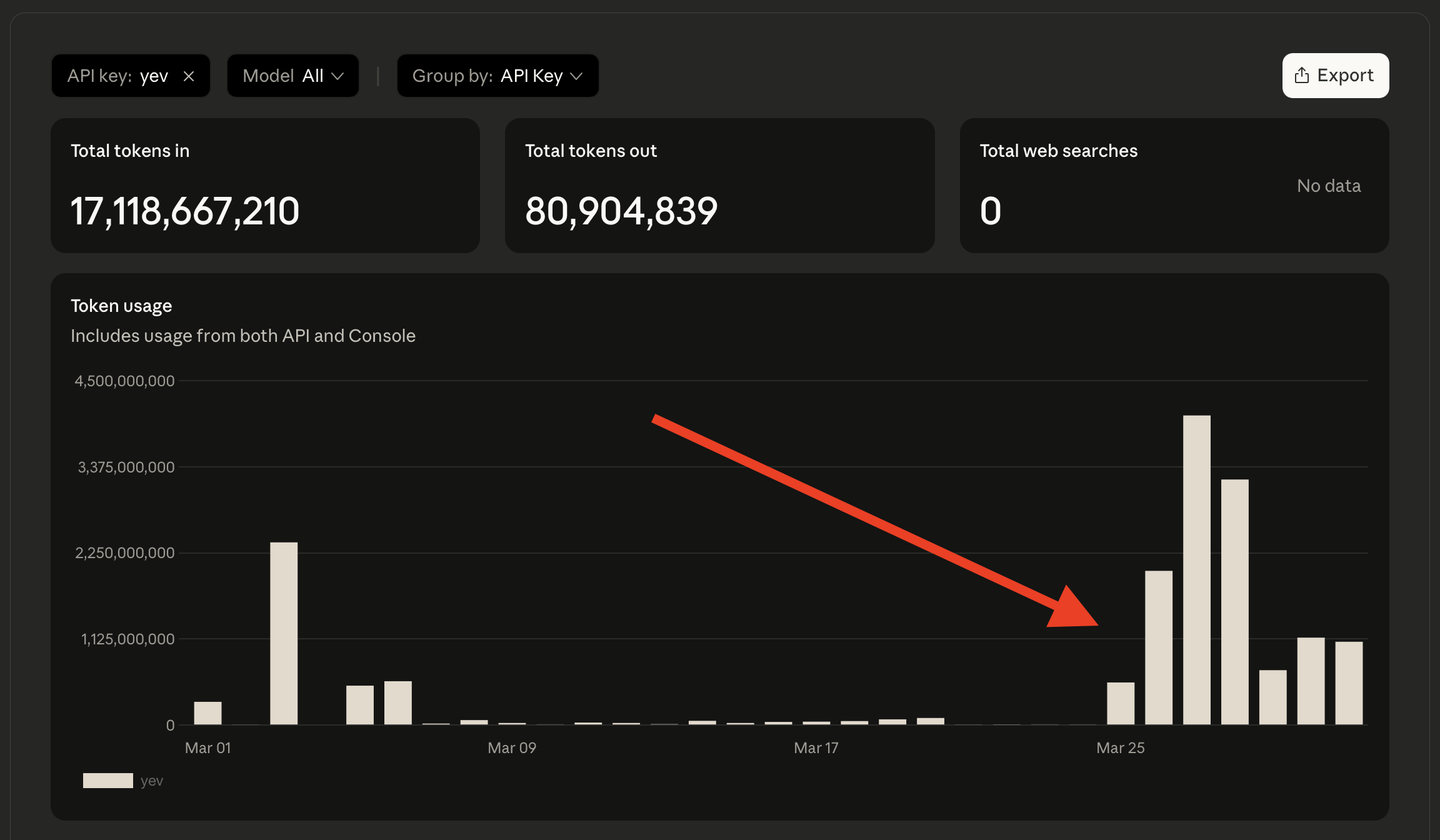
Task: Click the yev legend label
Action: [x=152, y=781]
